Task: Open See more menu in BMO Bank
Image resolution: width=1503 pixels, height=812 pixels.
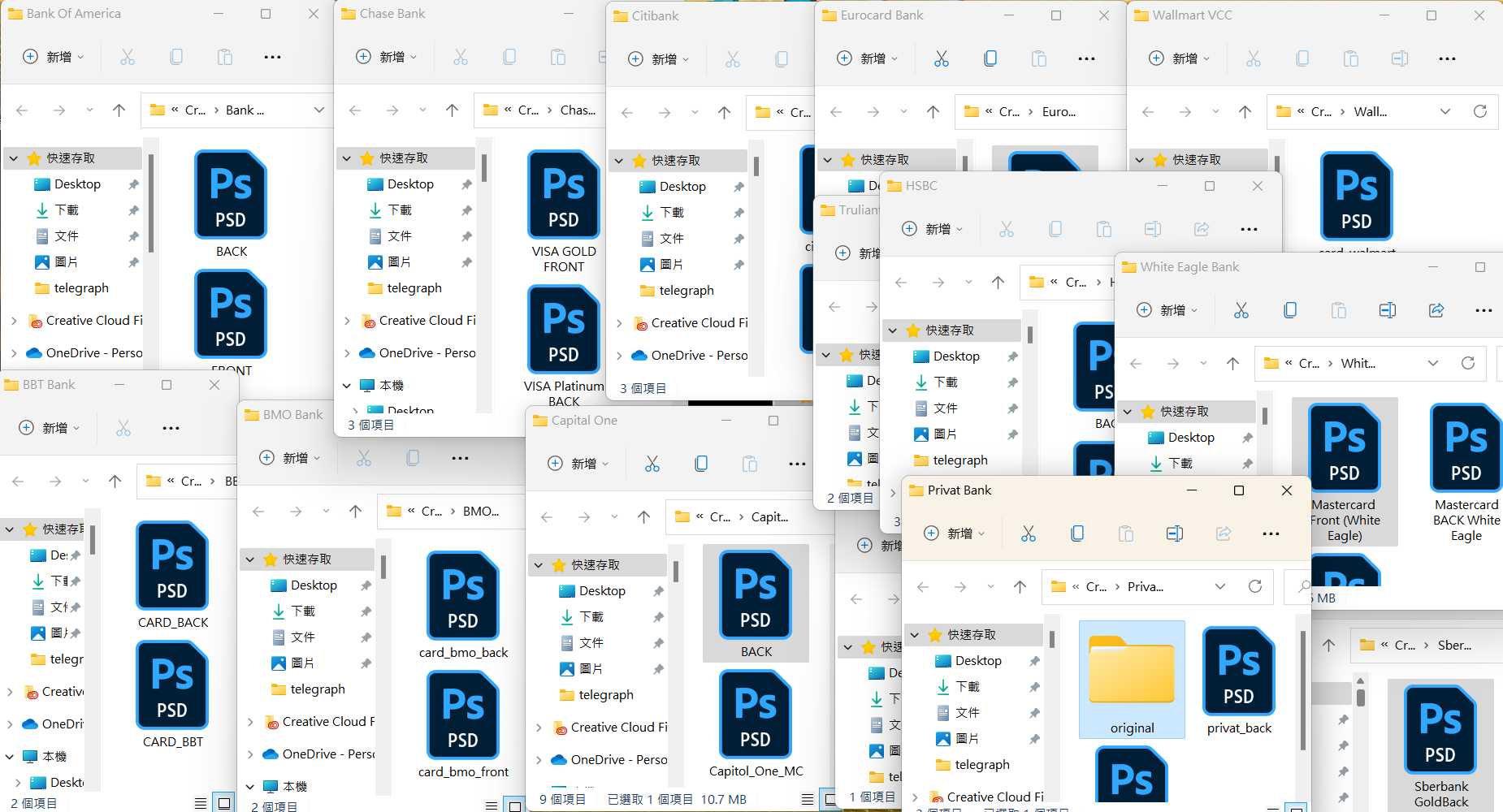Action: tap(461, 458)
